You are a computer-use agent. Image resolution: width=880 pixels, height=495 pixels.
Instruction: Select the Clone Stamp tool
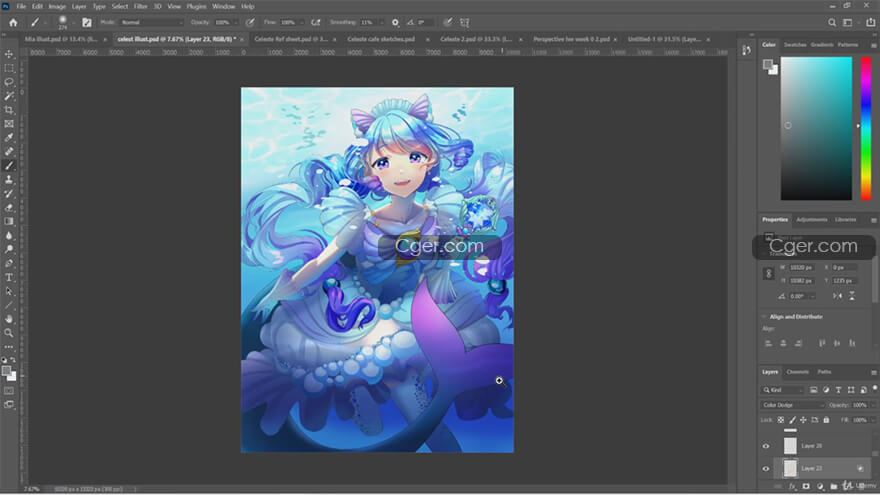(9, 180)
